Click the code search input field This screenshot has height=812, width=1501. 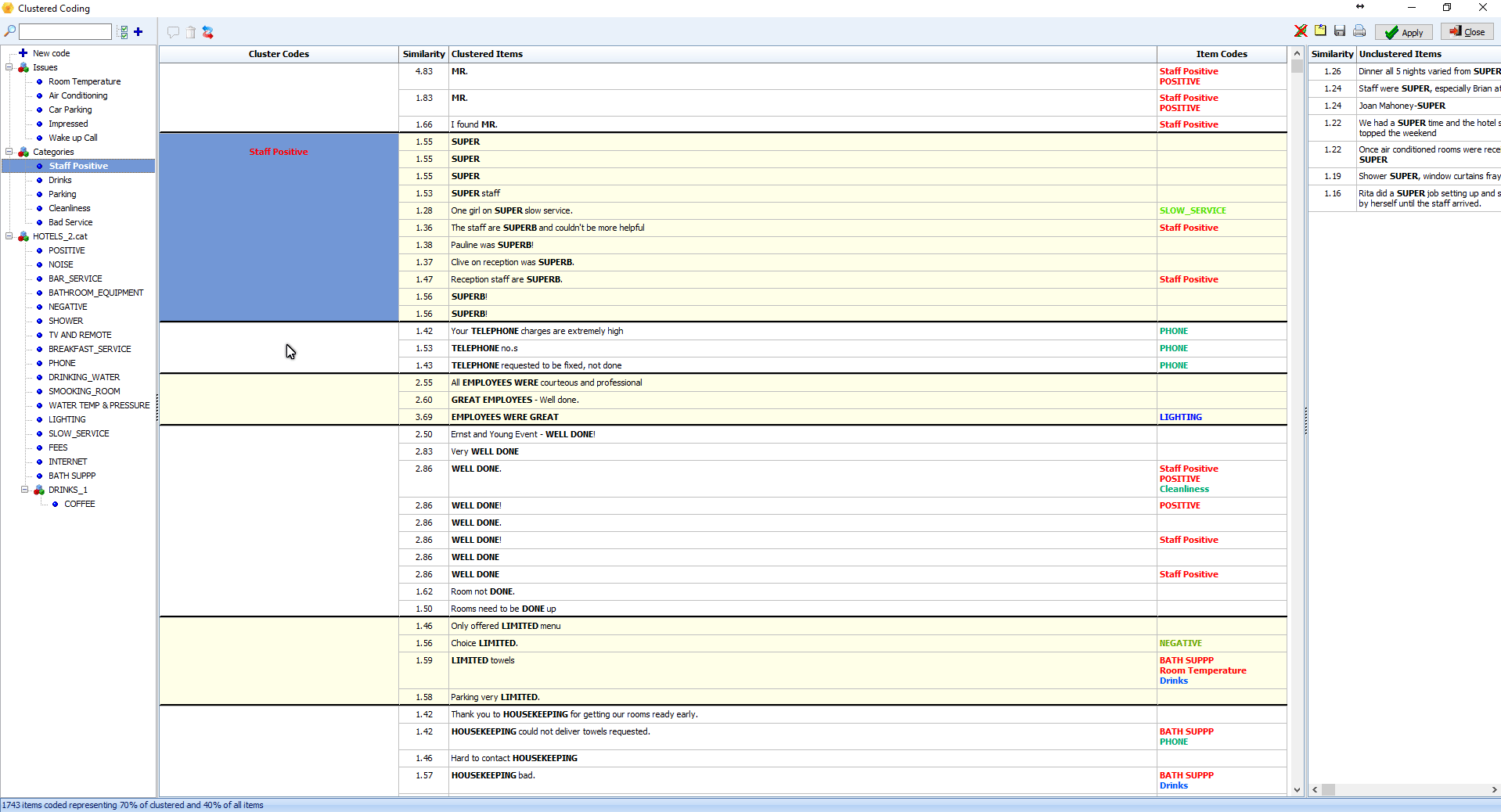click(x=65, y=32)
